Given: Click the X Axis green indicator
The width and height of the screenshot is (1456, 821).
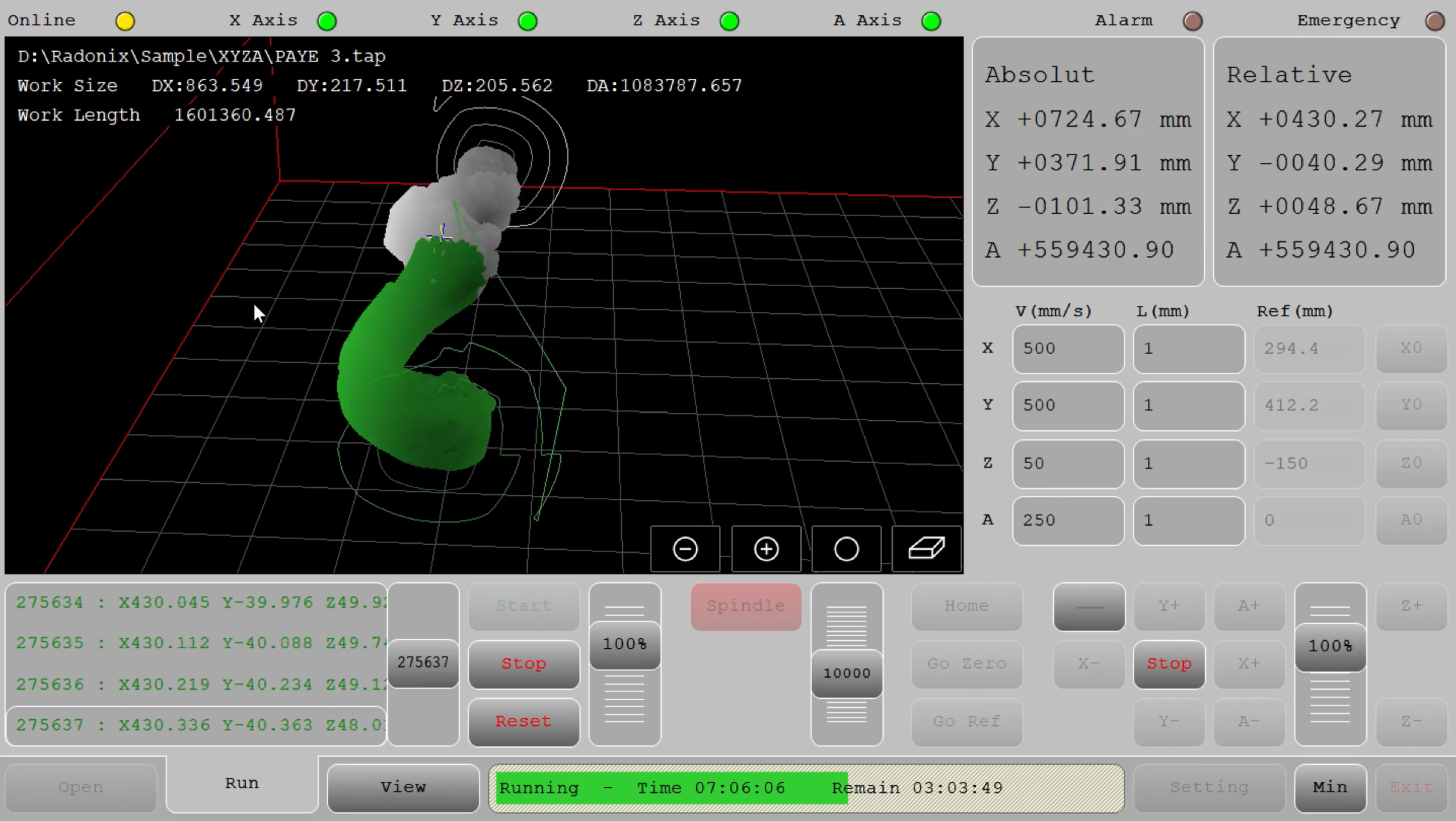Looking at the screenshot, I should pos(327,21).
